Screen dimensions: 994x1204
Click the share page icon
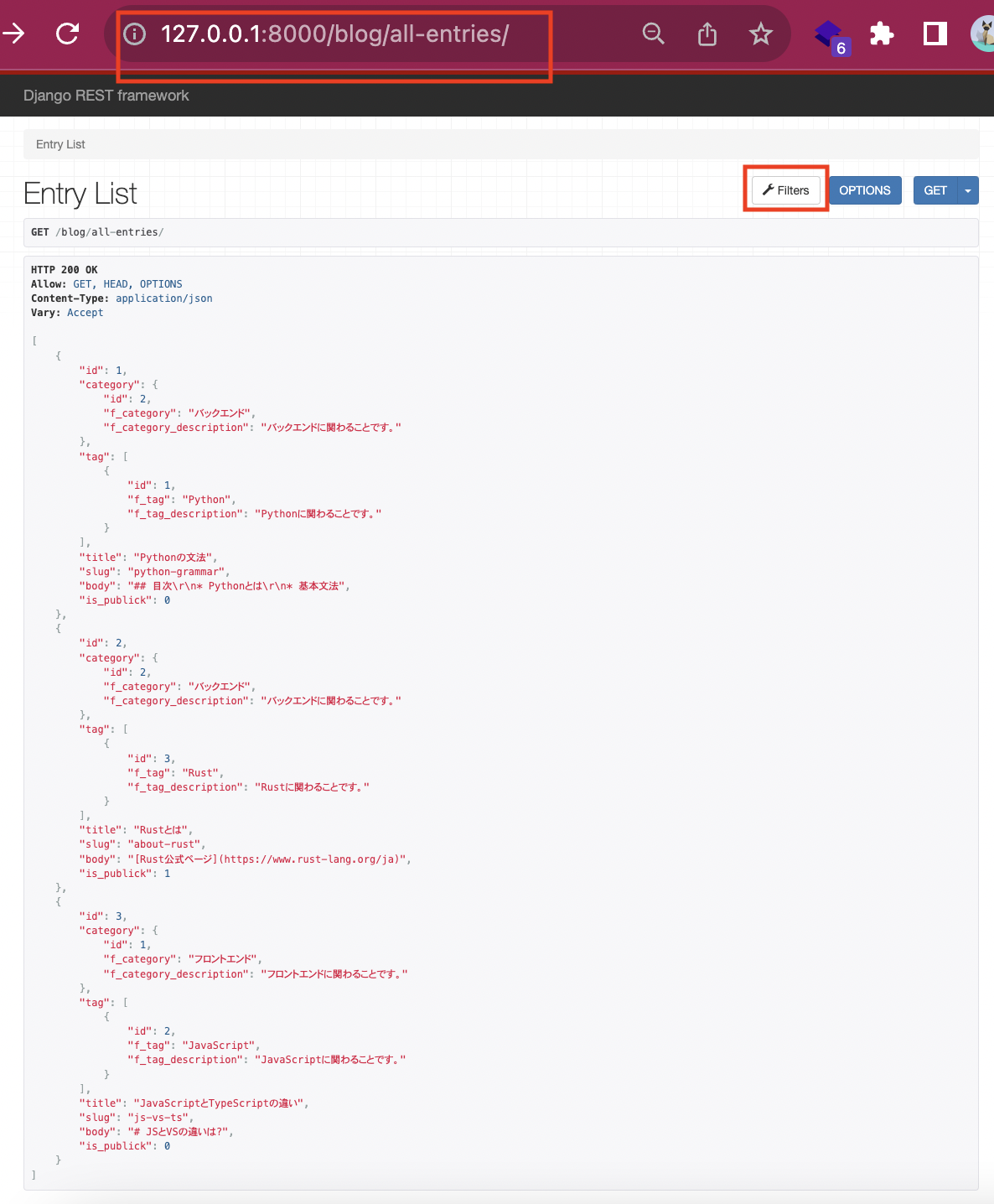pos(707,34)
